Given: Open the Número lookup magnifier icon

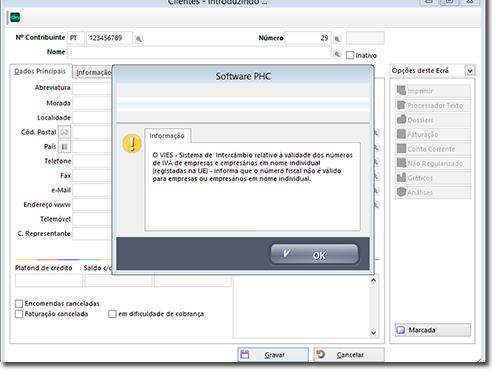Looking at the screenshot, I should [x=337, y=39].
